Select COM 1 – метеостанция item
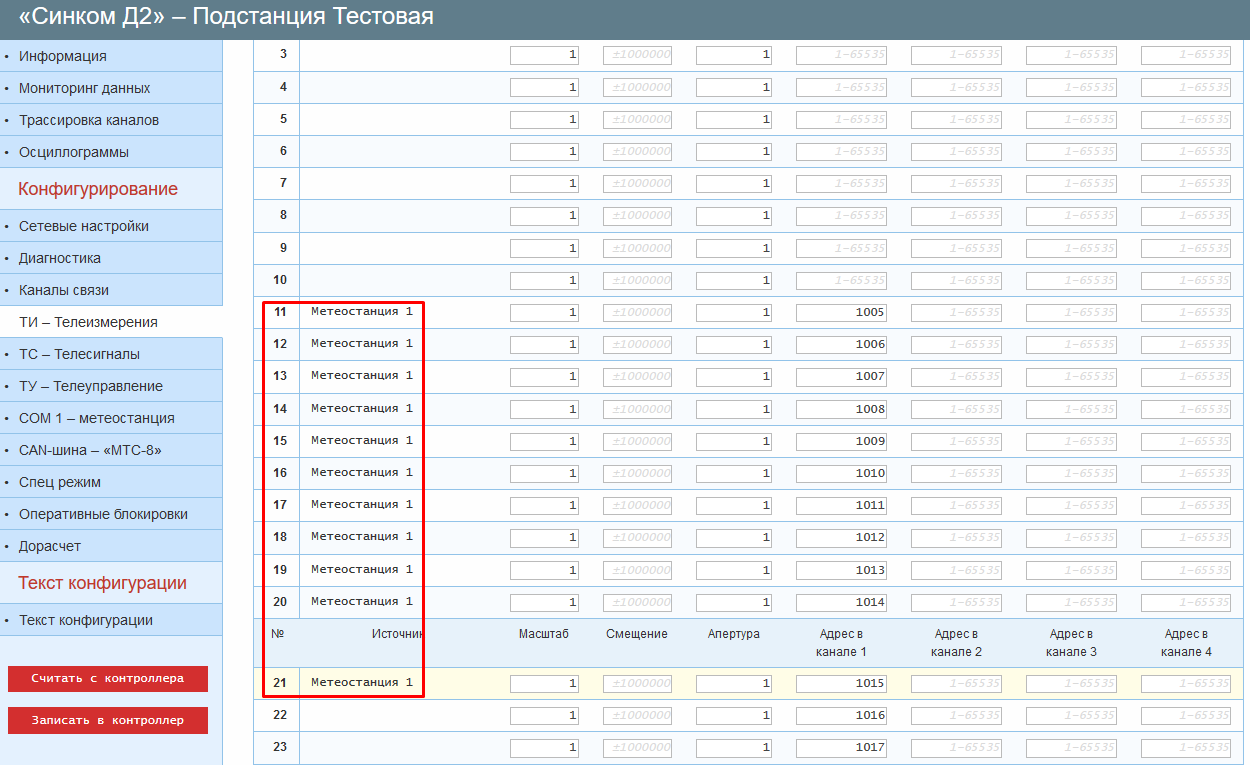Screen dimensions: 1250x765 [96, 418]
